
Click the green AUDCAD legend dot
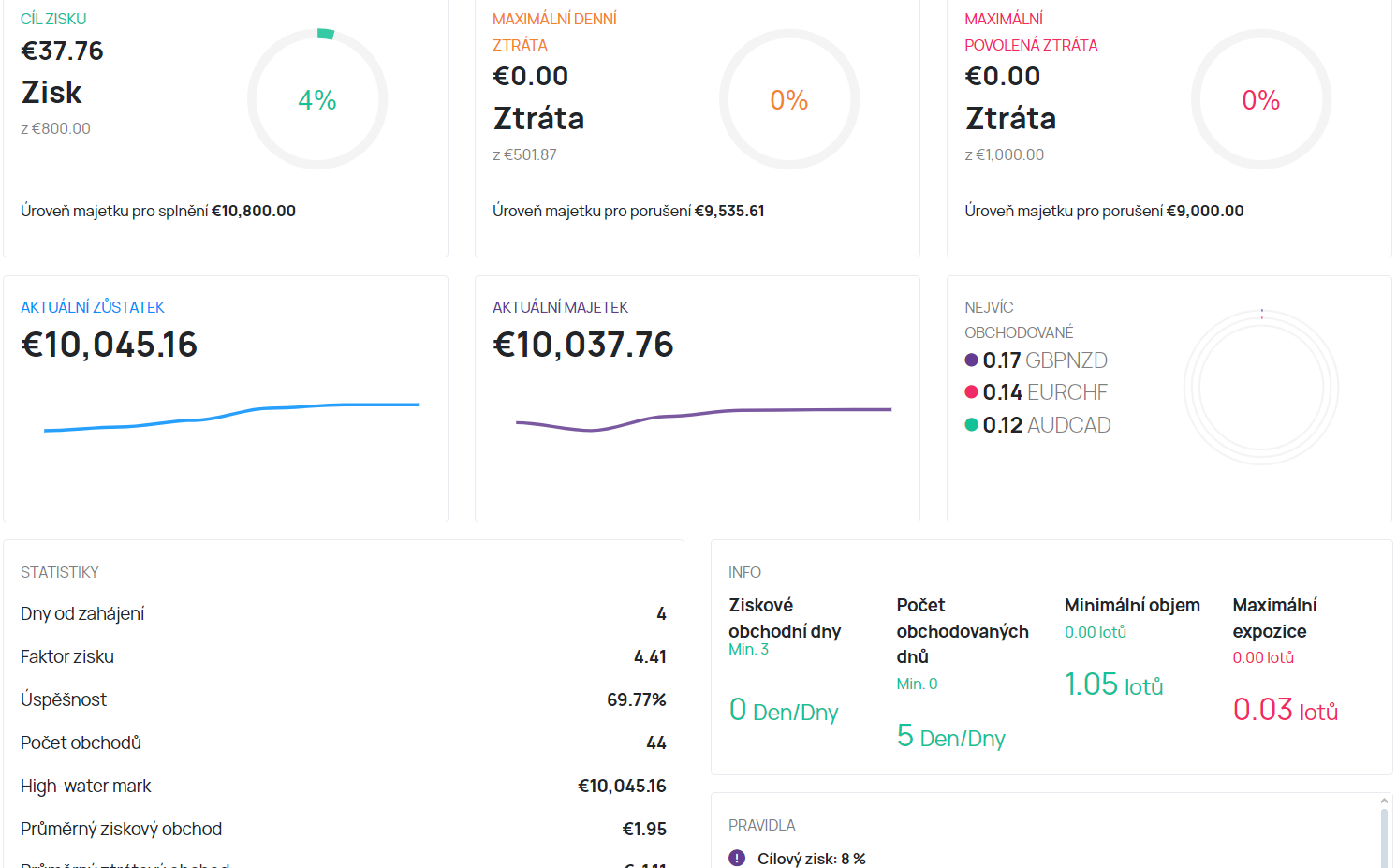point(971,425)
